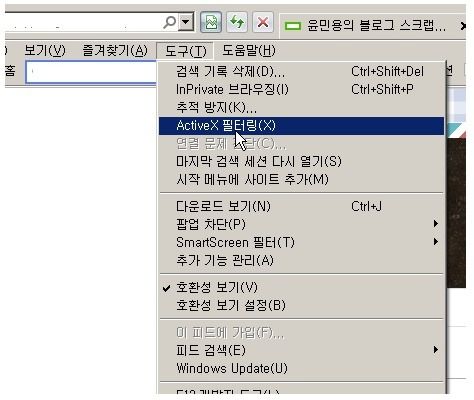Image resolution: width=474 pixels, height=400 pixels.
Task: Uncheck 호환성 보기(V) option
Action: [301, 287]
